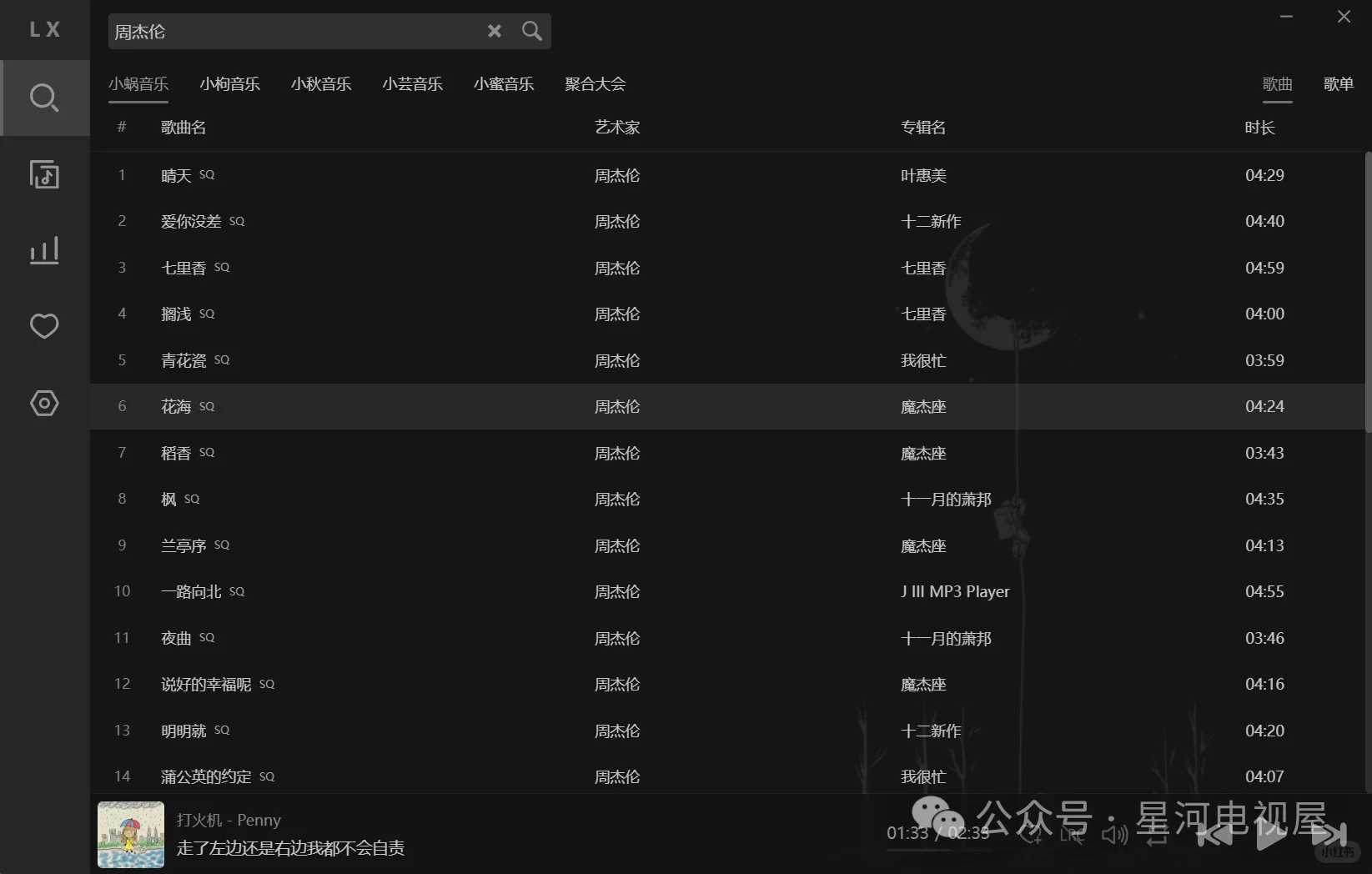This screenshot has width=1372, height=874.
Task: Toggle the LRC desktop lyrics display
Action: (1071, 834)
